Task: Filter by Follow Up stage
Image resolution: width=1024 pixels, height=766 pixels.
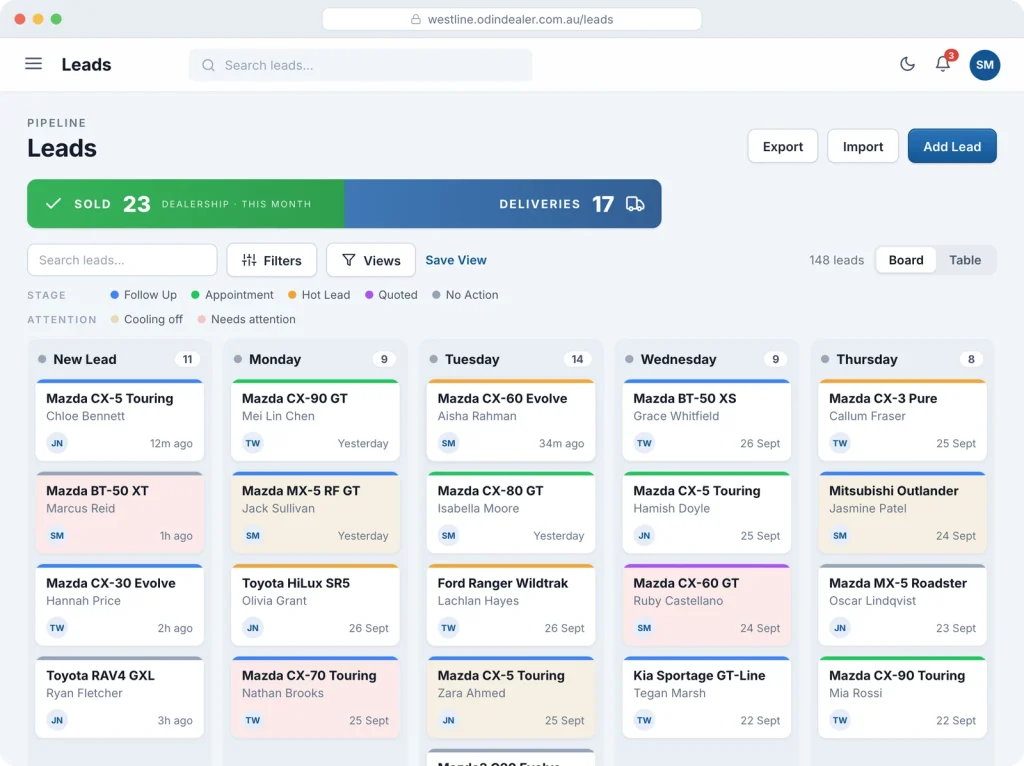Action: (x=144, y=295)
